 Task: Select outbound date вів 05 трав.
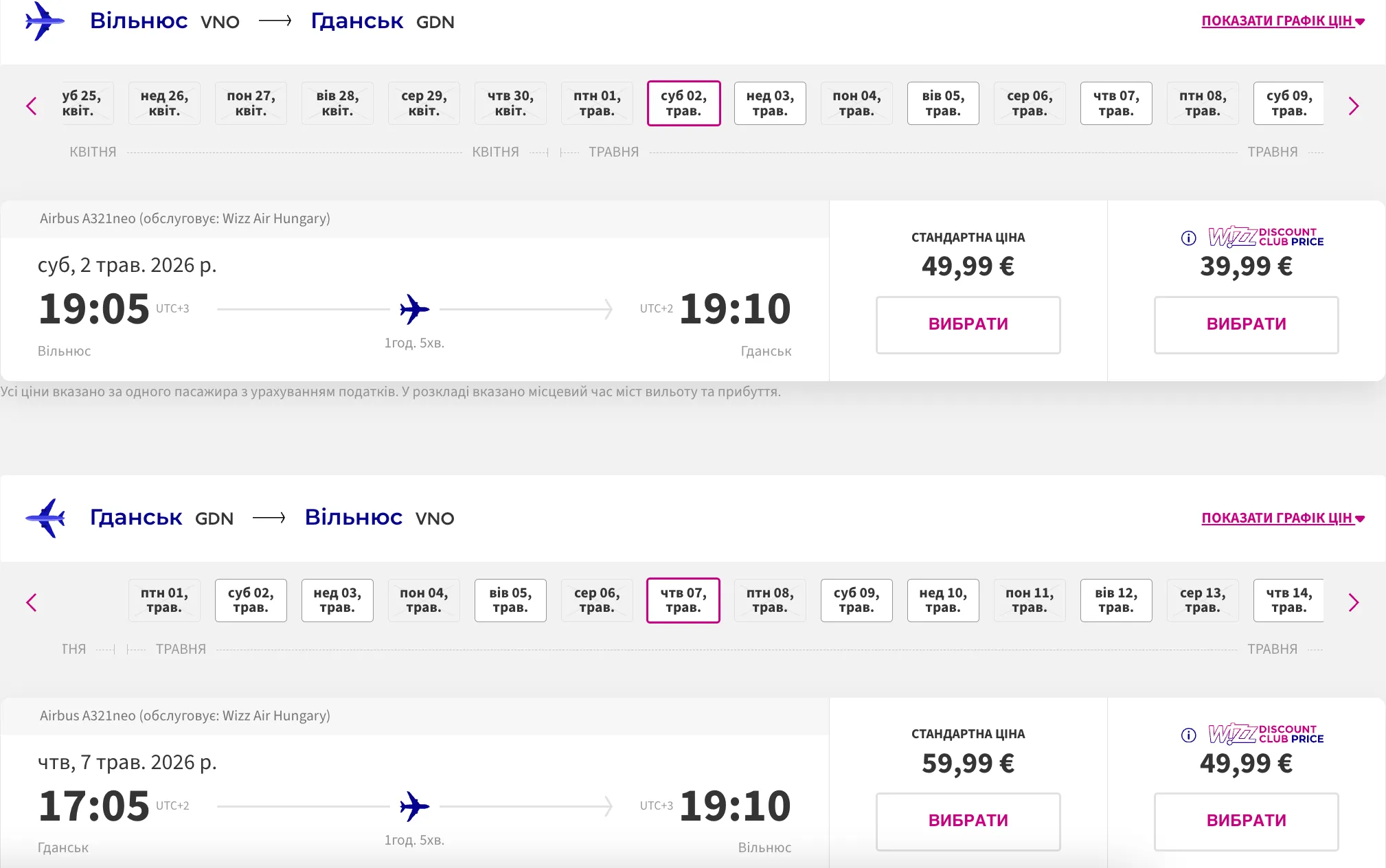[943, 104]
